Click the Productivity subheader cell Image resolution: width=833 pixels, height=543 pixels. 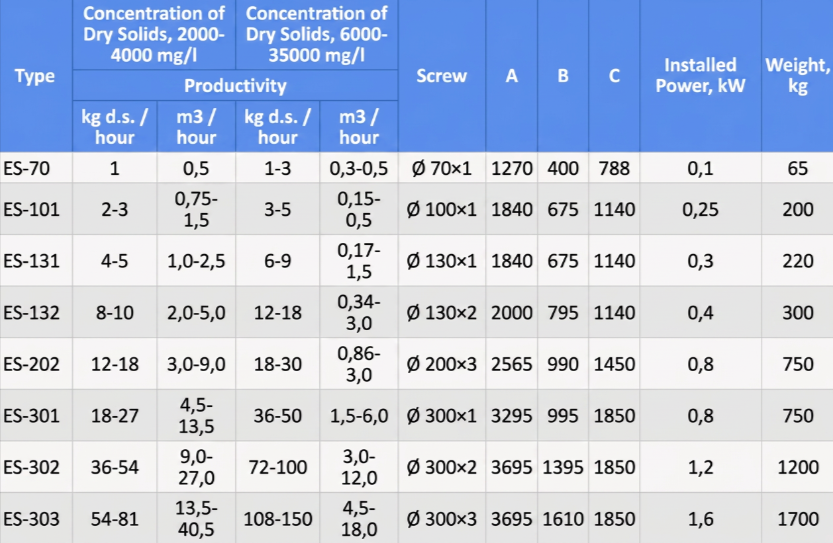[235, 85]
